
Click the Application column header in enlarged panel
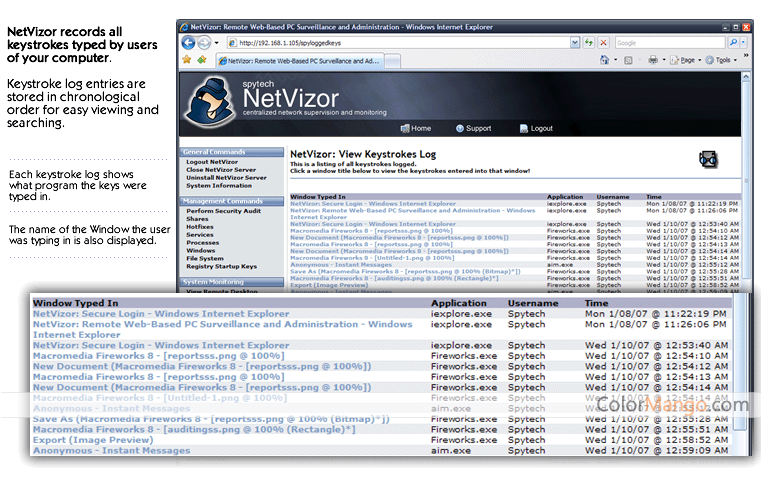459,303
